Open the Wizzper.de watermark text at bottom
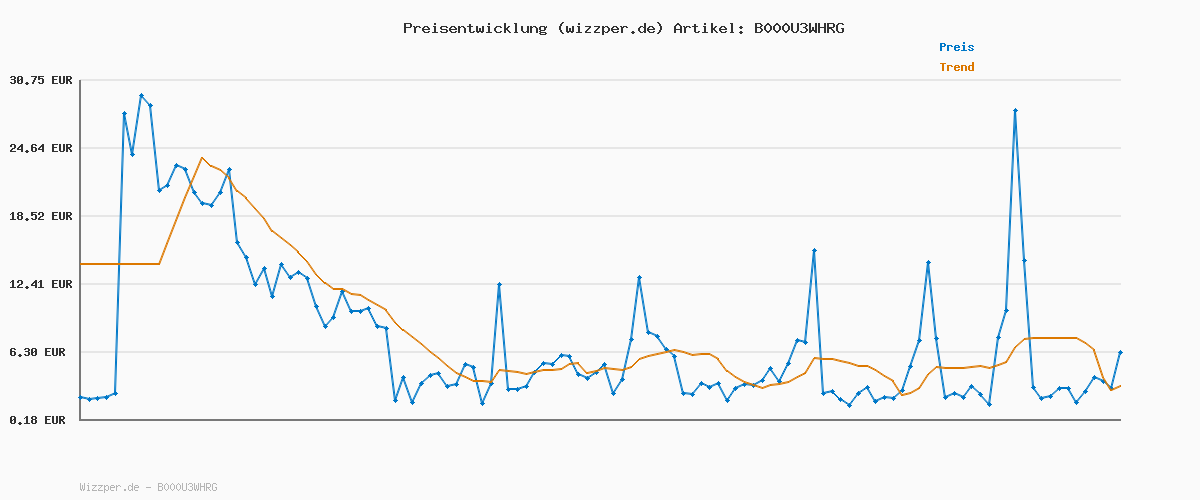The height and width of the screenshot is (500, 1200). pos(148,487)
